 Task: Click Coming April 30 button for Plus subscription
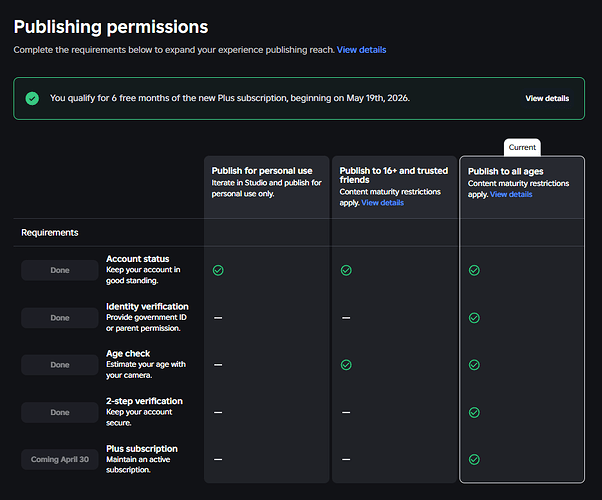coord(60,459)
